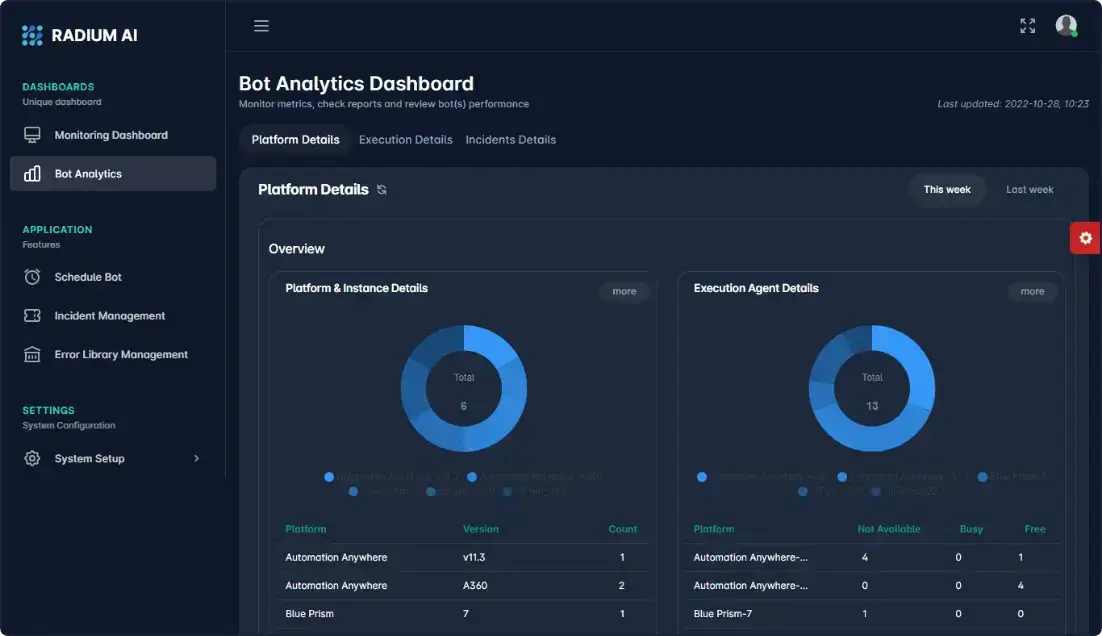Click more on Execution Agent Details

pos(1033,291)
